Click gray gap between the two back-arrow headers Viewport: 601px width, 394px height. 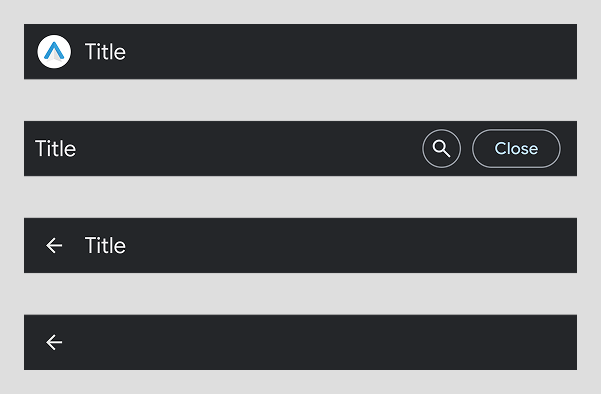tap(300, 294)
